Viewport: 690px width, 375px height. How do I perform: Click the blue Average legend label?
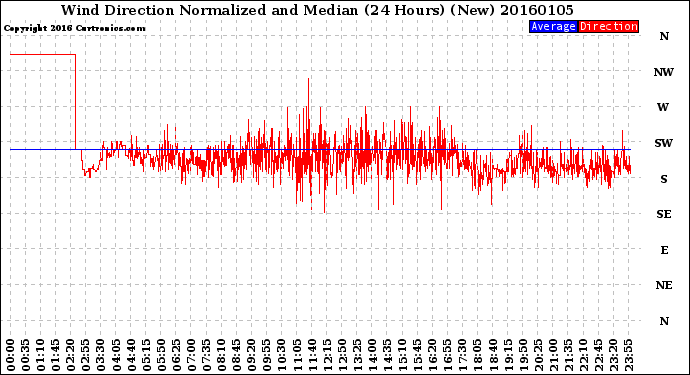tap(553, 26)
